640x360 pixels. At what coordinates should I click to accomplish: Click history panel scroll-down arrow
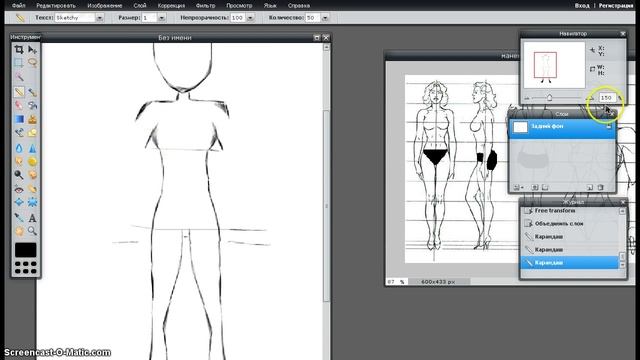pos(622,265)
